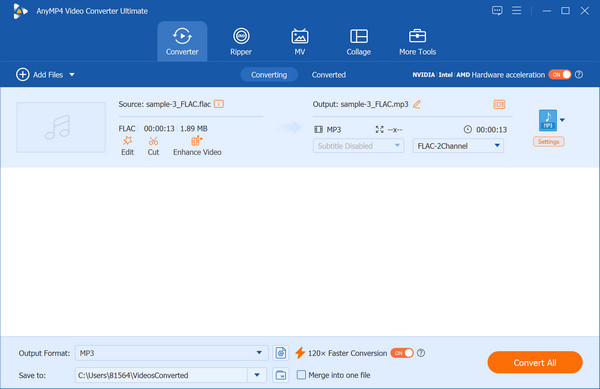View source file info icon
Viewport: 600px width, 389px height.
click(x=218, y=104)
